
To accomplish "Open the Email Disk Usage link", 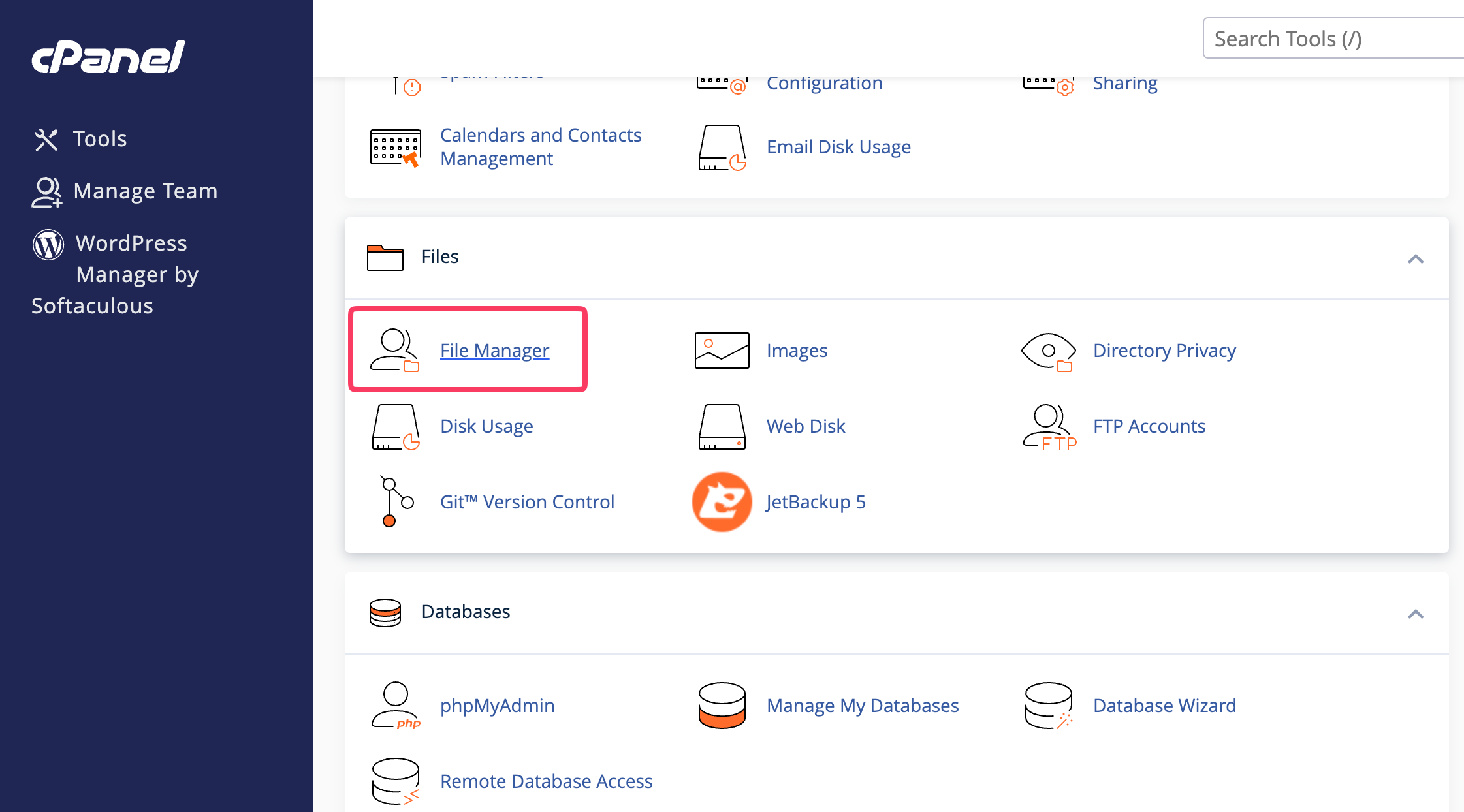I will coord(839,147).
